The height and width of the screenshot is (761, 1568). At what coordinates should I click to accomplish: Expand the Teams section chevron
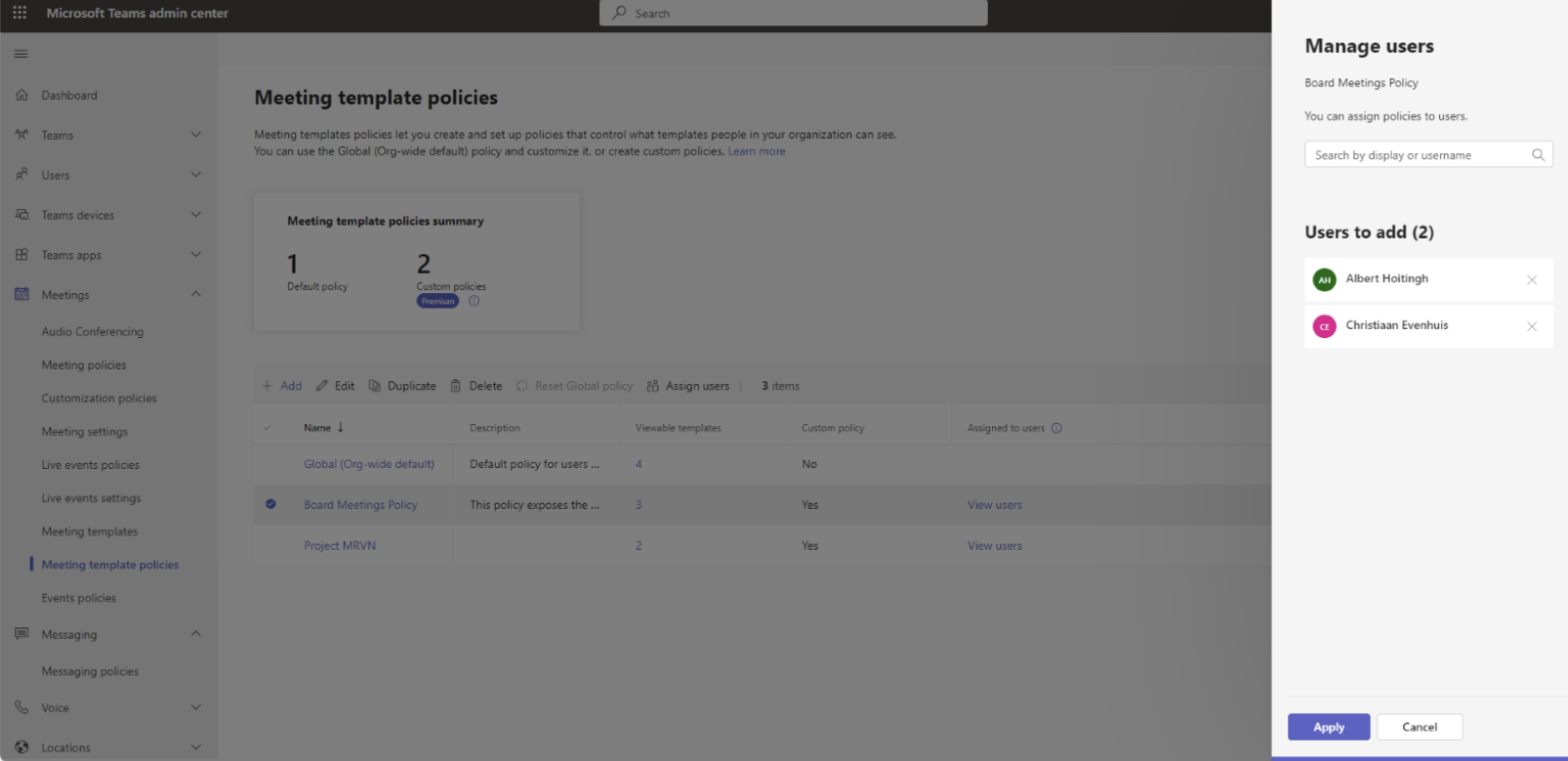tap(196, 135)
